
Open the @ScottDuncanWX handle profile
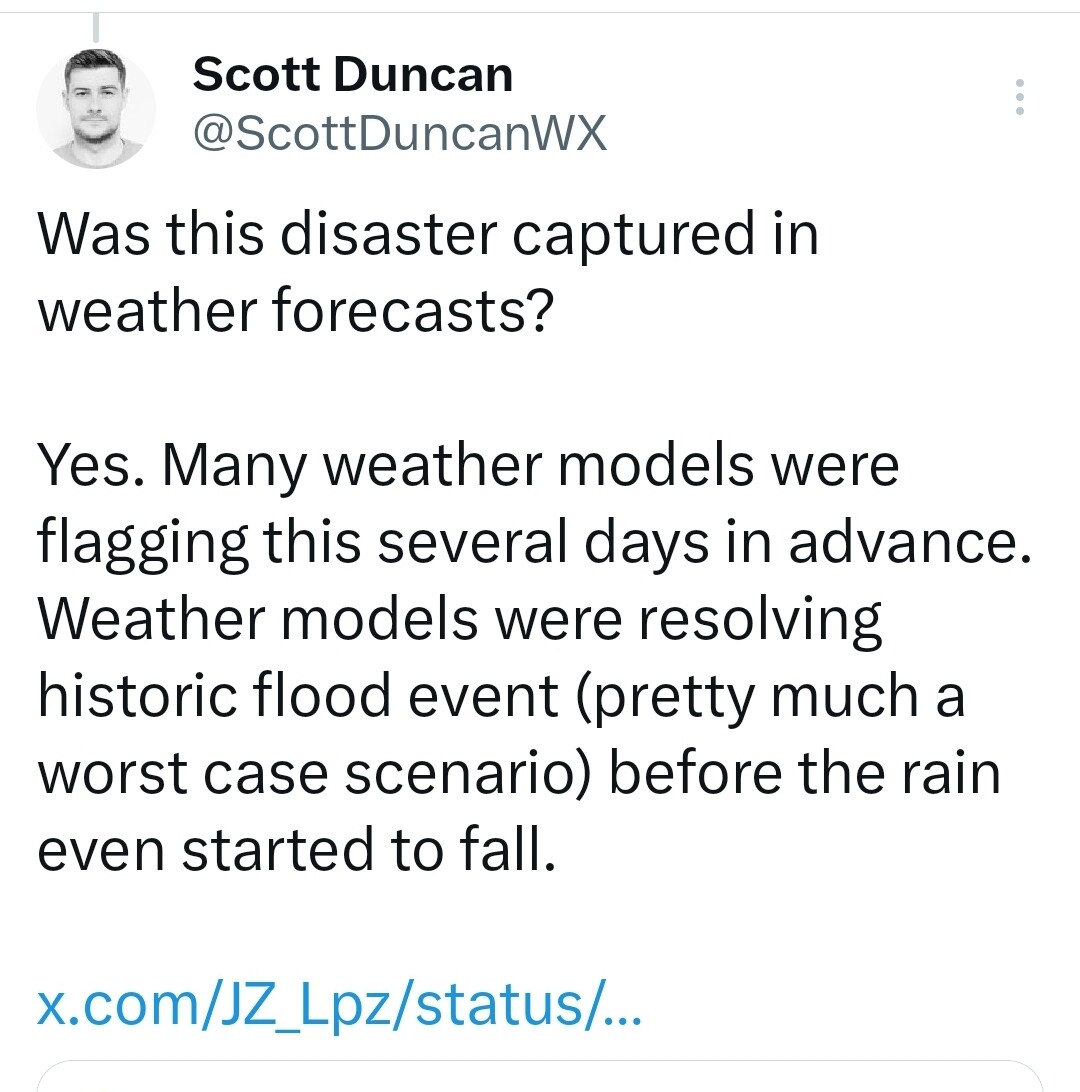click(400, 134)
